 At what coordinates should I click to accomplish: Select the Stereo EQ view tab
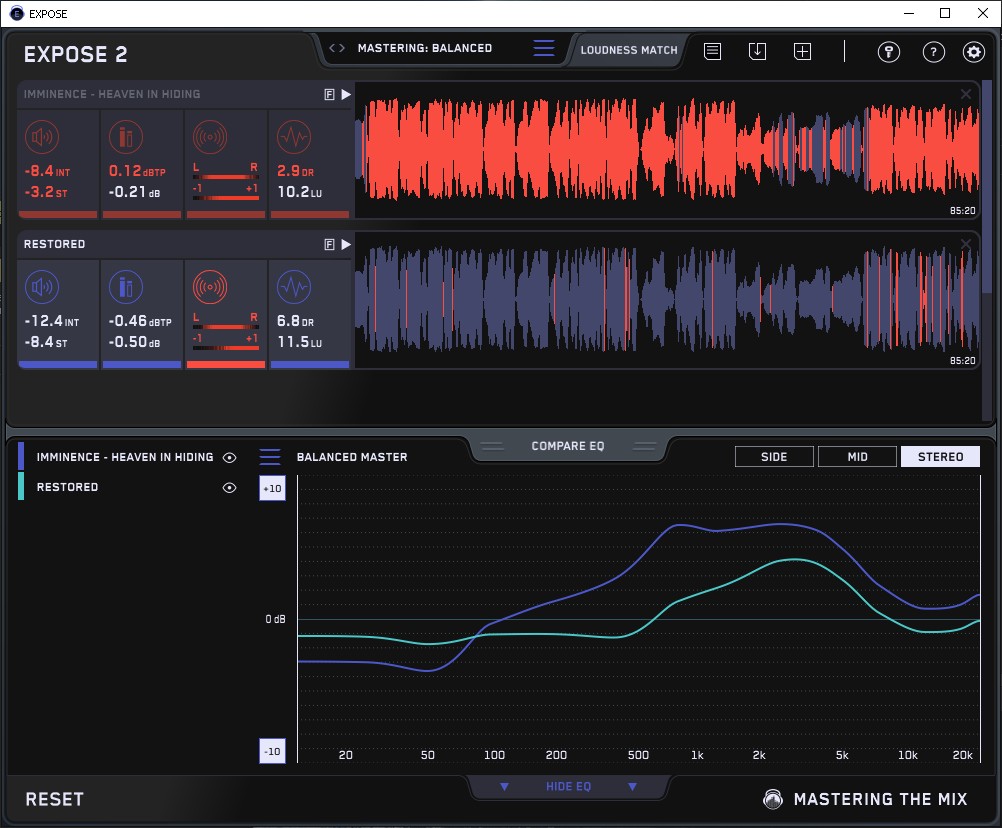coord(940,457)
